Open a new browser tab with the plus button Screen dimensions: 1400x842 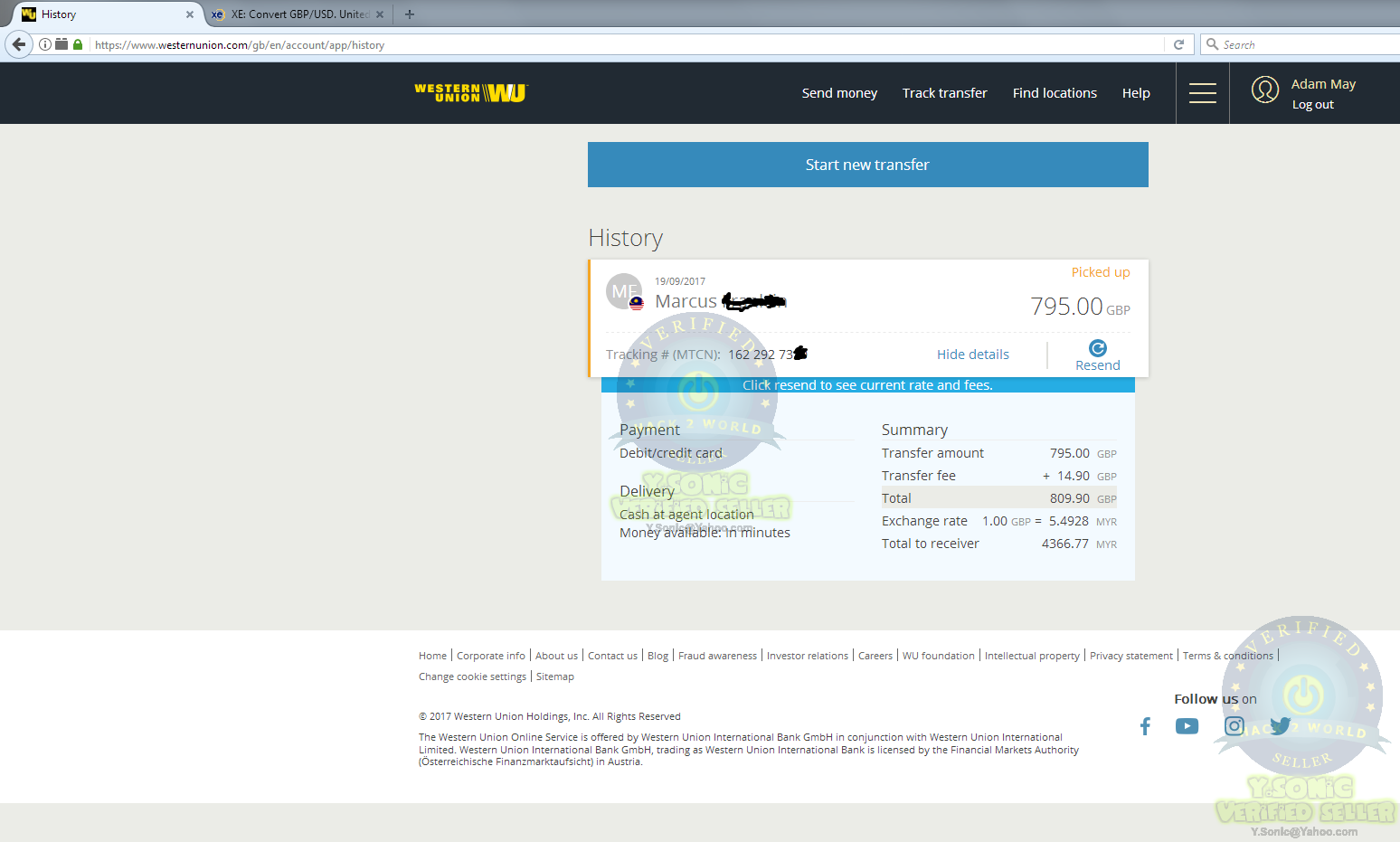410,14
